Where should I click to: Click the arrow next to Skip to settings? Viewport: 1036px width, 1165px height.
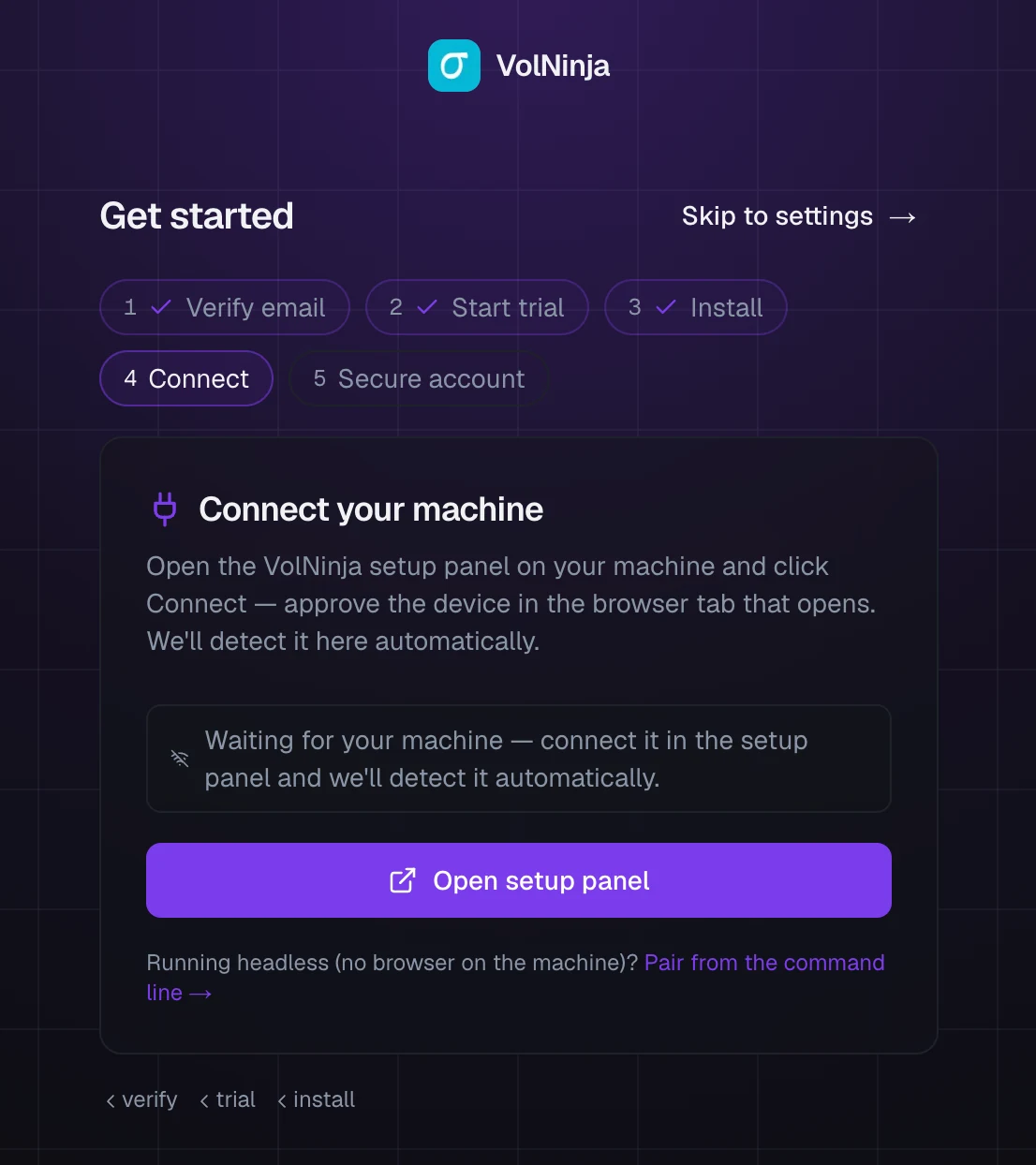tap(902, 217)
